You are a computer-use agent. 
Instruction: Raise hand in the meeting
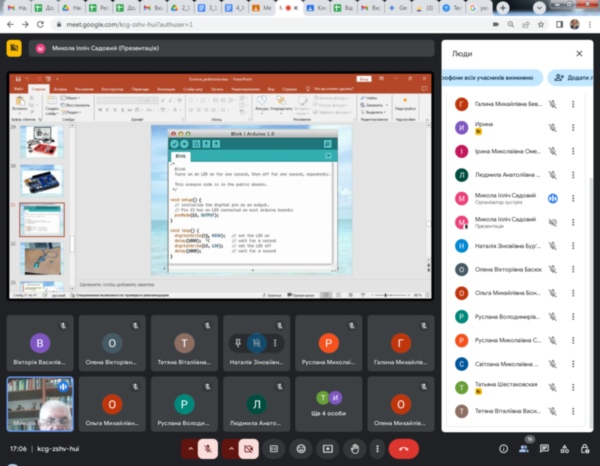tap(354, 449)
